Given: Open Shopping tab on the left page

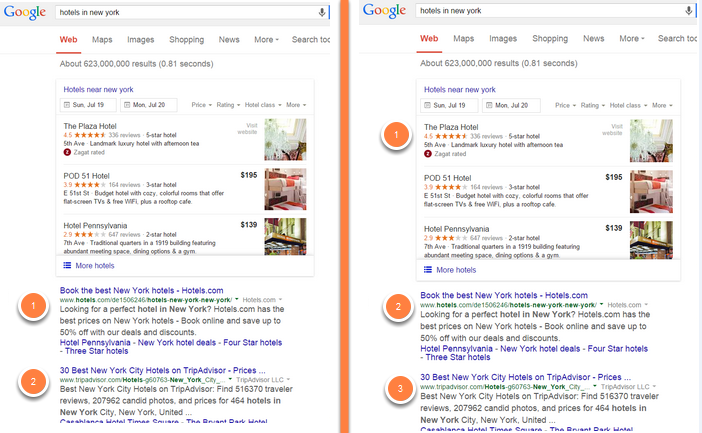Looking at the screenshot, I should tap(186, 39).
